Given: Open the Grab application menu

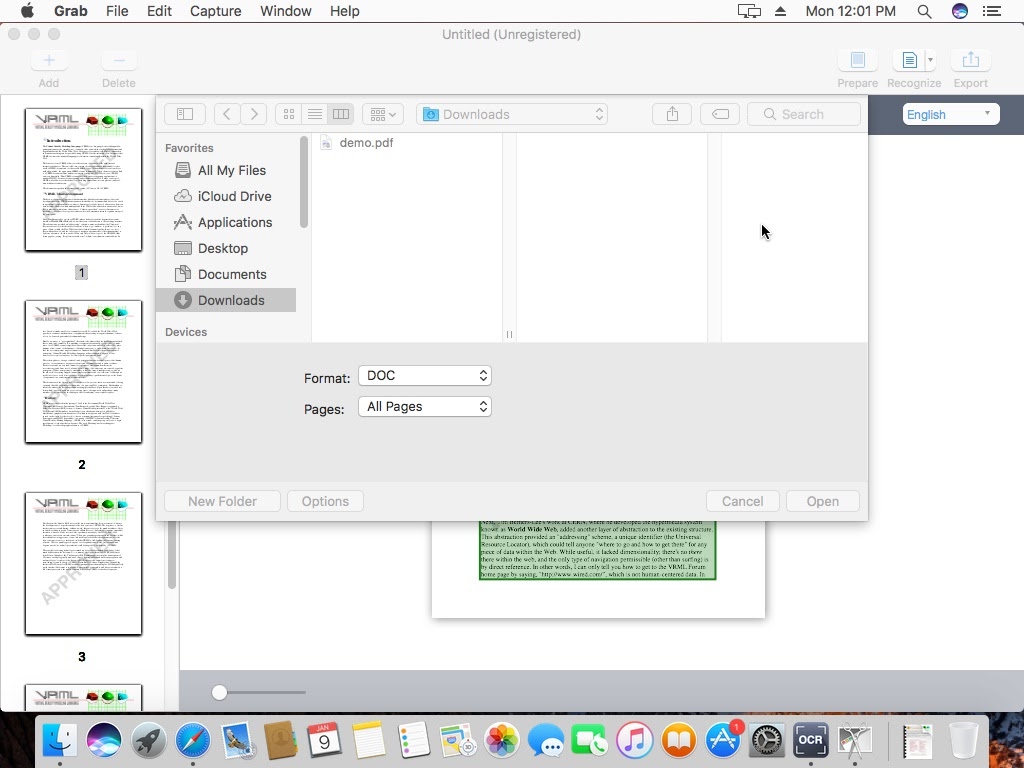Looking at the screenshot, I should pos(71,11).
